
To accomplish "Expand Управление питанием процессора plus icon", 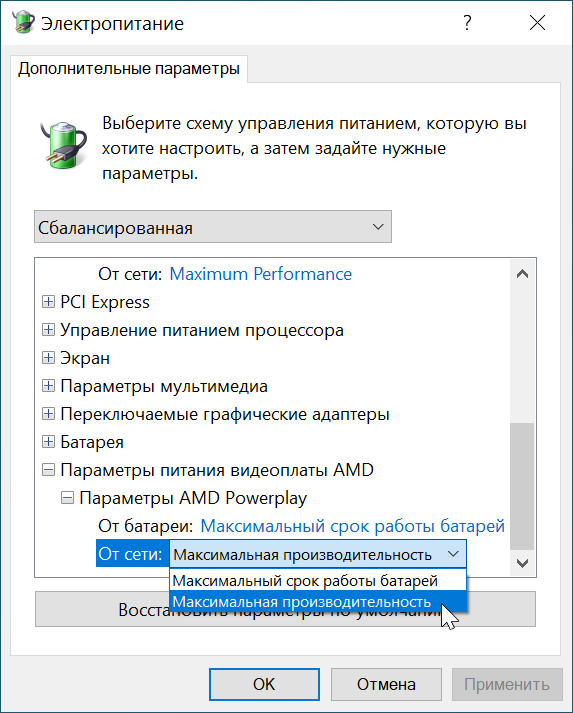I will coord(48,330).
